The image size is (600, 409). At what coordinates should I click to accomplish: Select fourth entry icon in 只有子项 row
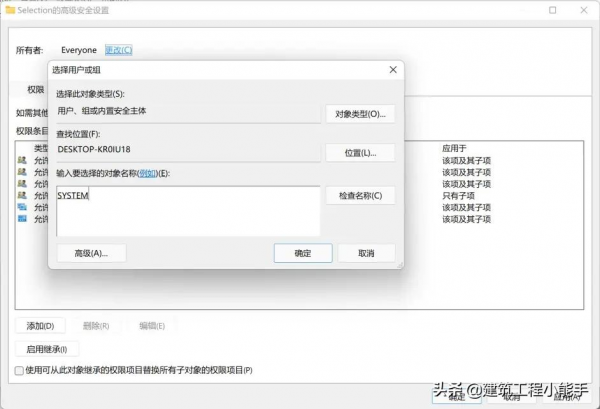coord(22,196)
